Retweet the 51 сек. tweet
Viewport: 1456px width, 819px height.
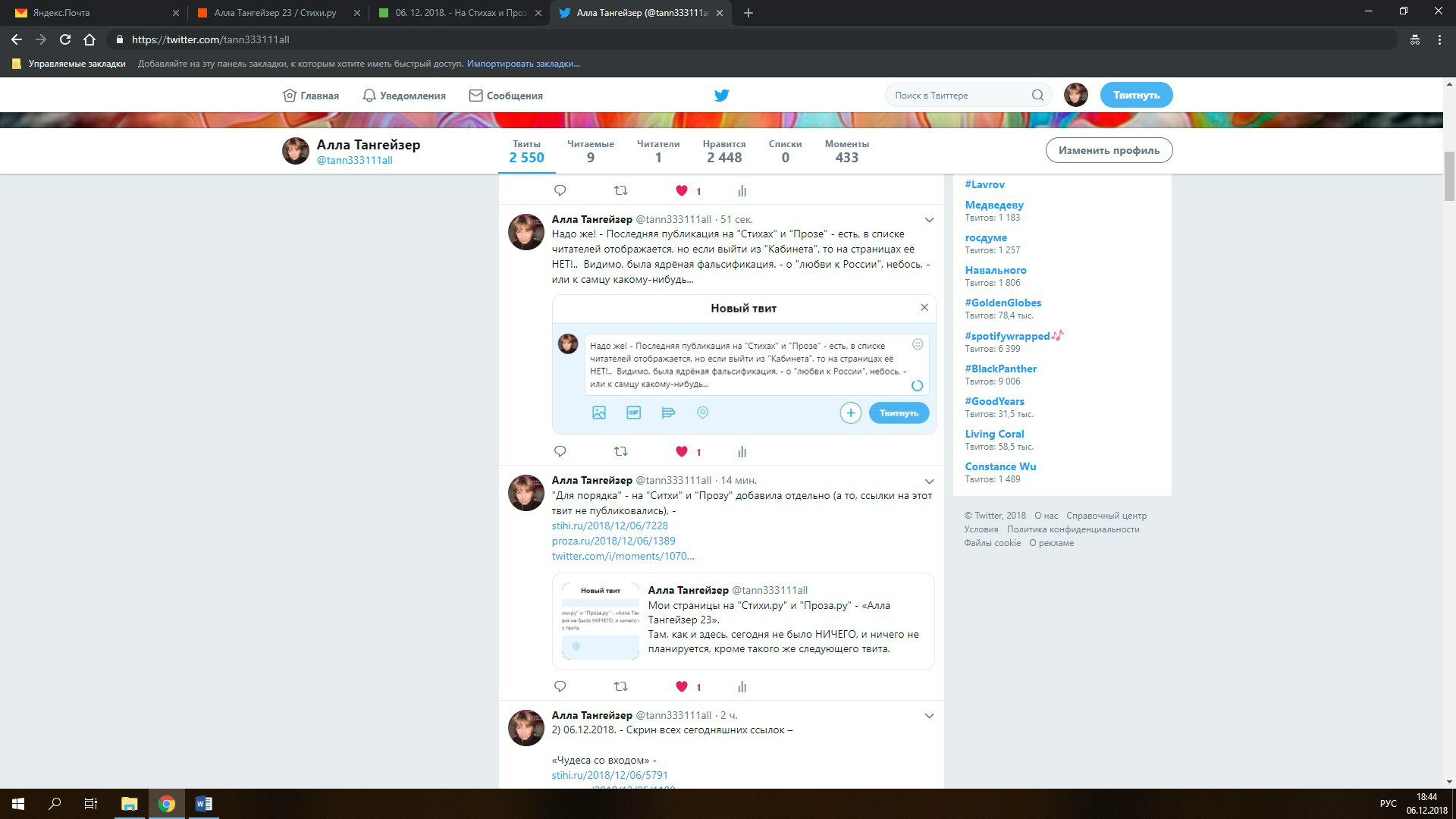pyautogui.click(x=620, y=451)
